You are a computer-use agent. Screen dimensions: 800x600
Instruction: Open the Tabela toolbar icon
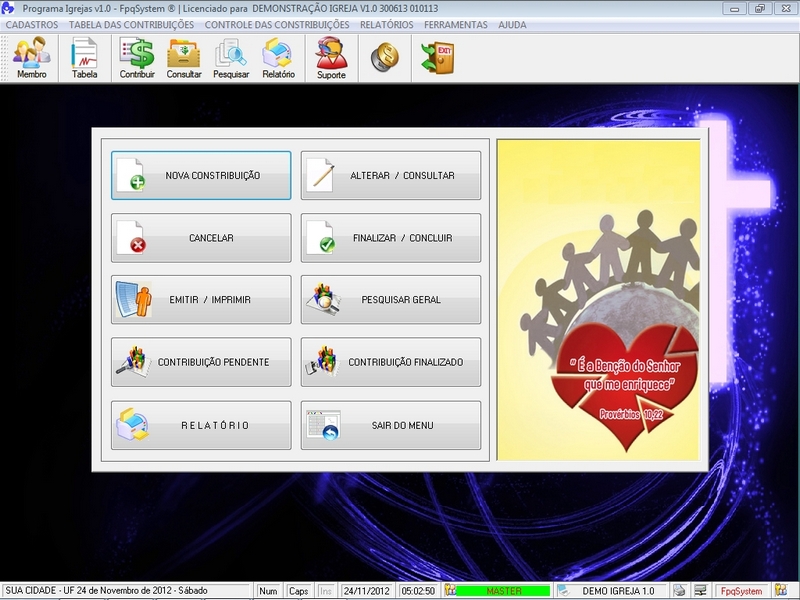click(x=84, y=58)
